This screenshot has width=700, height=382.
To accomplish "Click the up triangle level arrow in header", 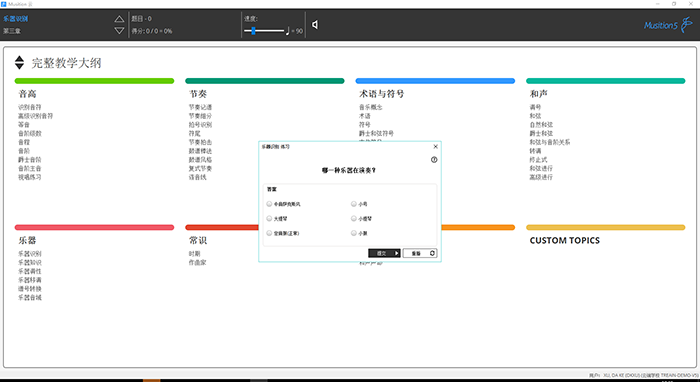I will [x=119, y=19].
